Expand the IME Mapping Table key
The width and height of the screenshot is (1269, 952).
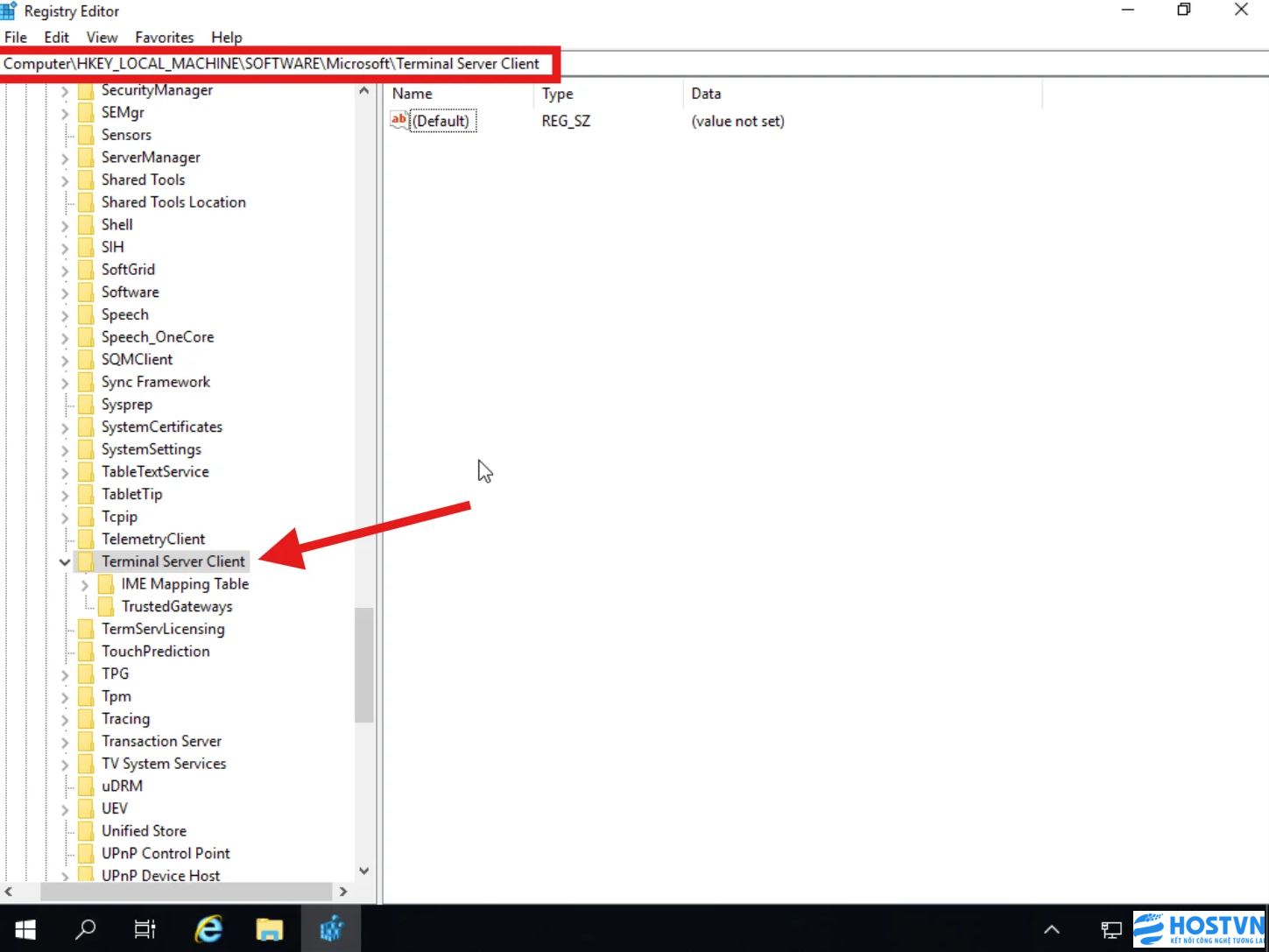(85, 585)
